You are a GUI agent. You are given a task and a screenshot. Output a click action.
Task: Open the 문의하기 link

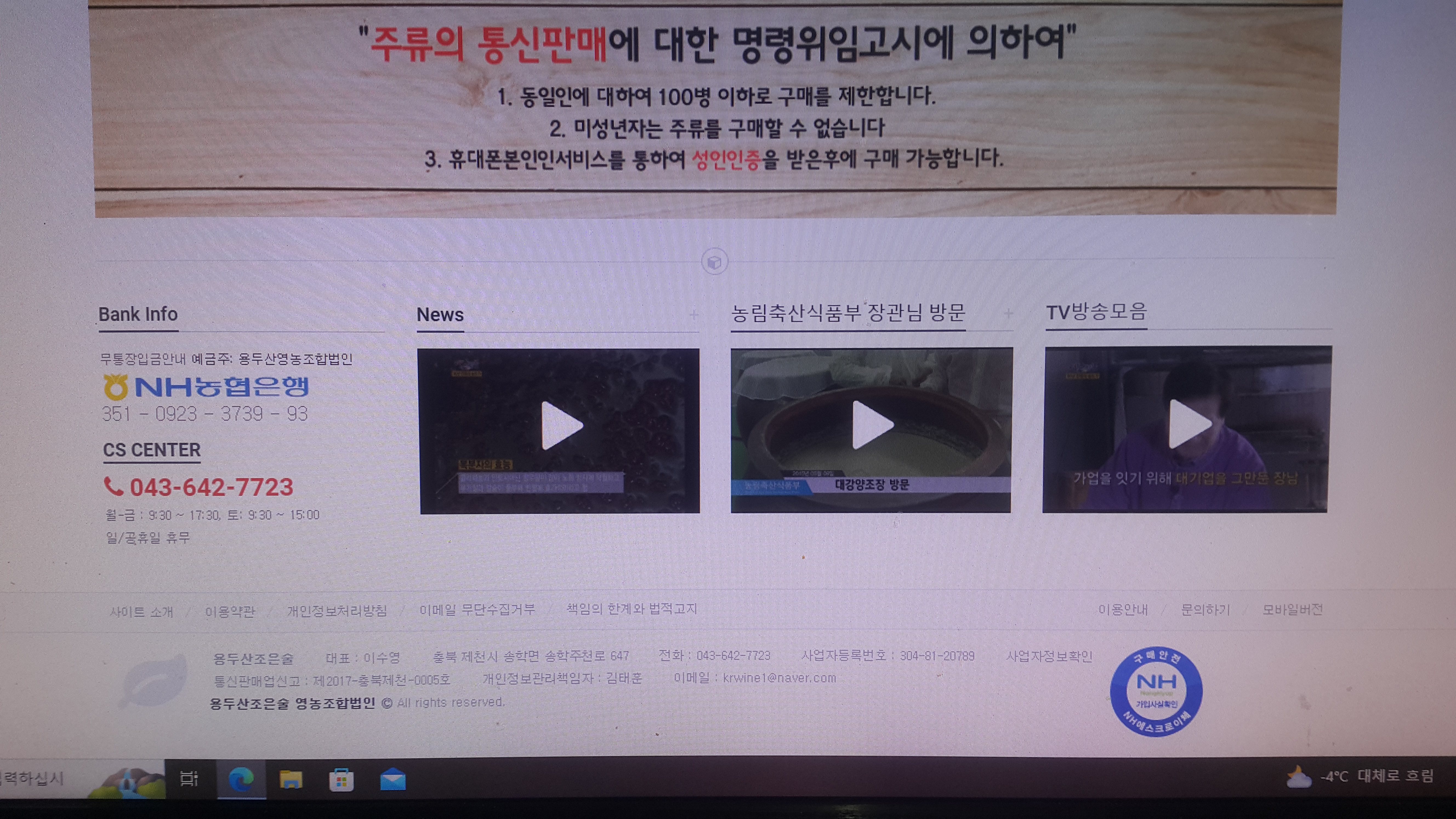point(1205,610)
